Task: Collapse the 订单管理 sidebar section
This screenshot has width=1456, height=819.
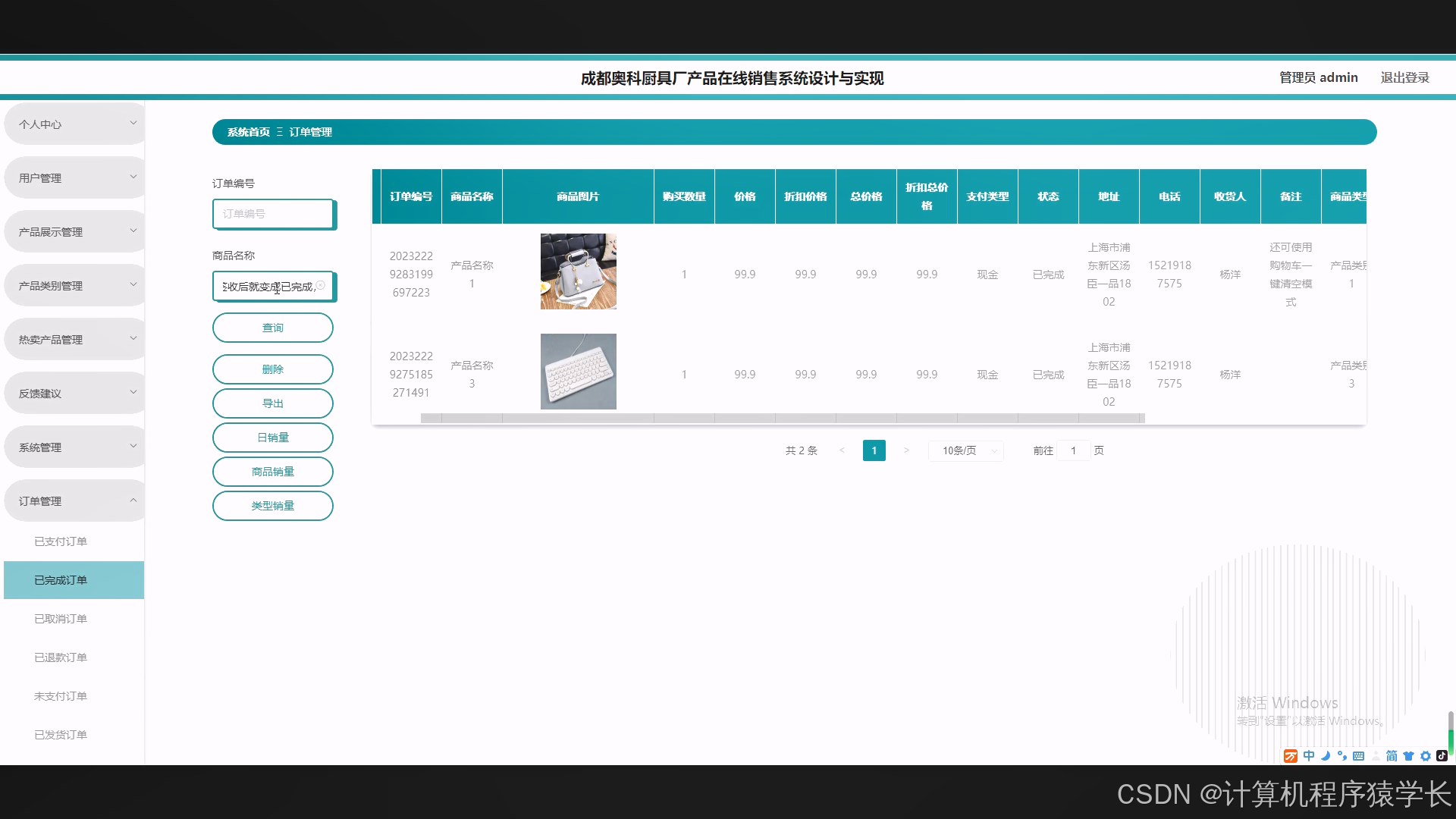Action: point(74,500)
